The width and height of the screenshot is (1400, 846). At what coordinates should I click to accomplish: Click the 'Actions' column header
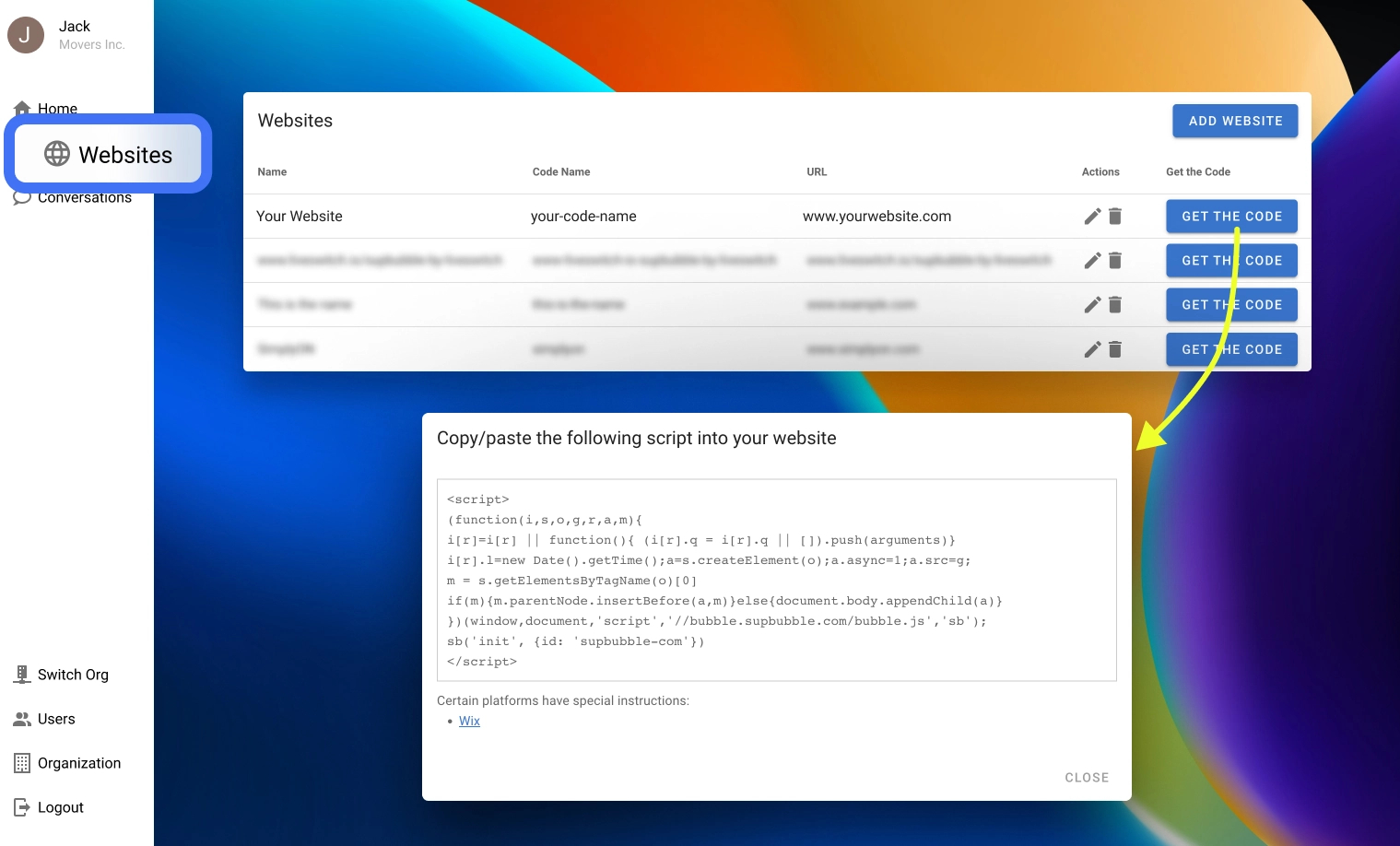click(x=1100, y=172)
